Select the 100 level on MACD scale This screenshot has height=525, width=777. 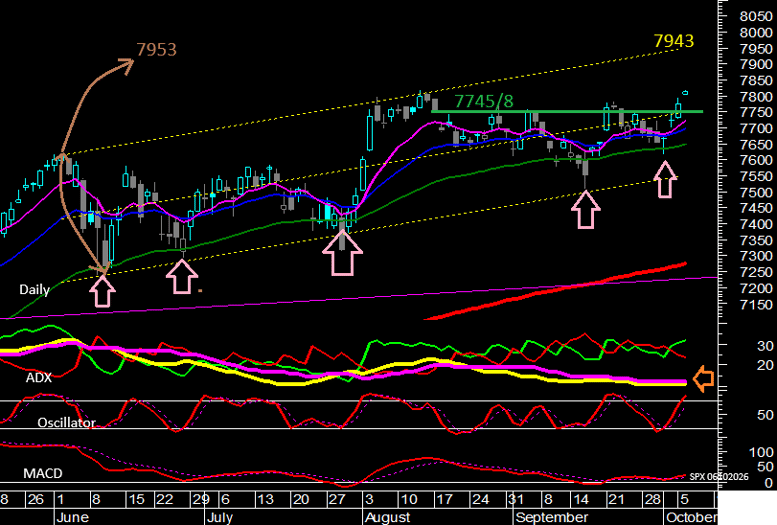761,452
